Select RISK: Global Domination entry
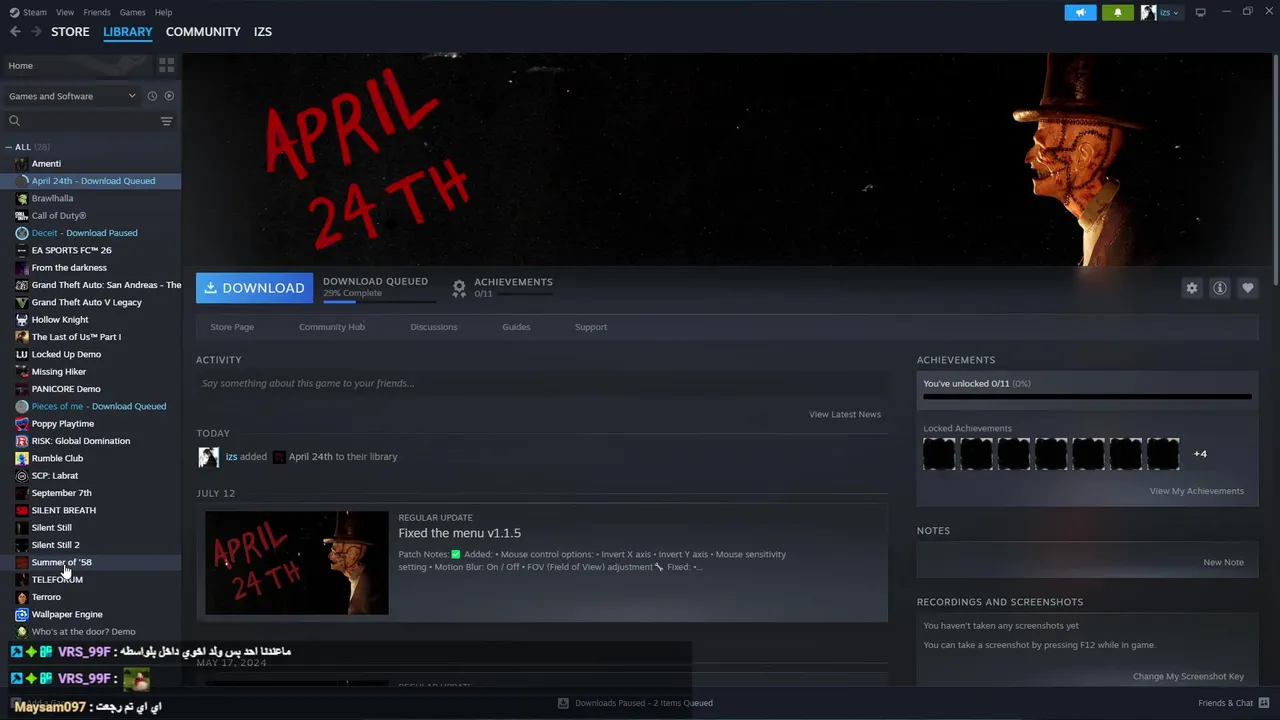 point(81,441)
